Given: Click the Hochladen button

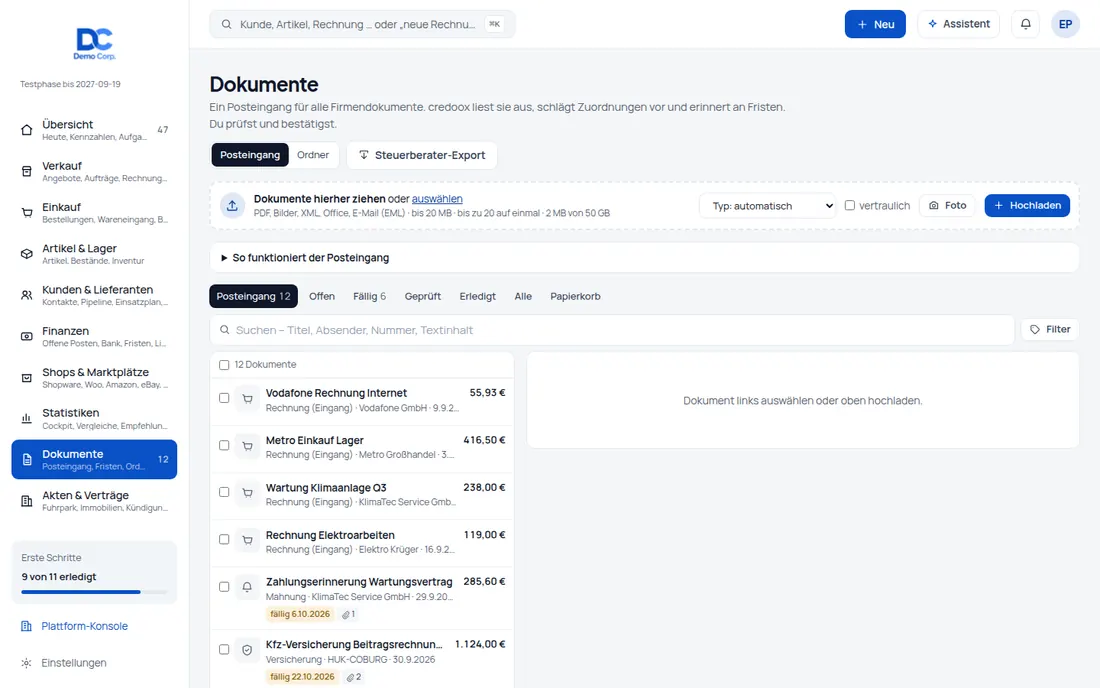Looking at the screenshot, I should pos(1027,205).
